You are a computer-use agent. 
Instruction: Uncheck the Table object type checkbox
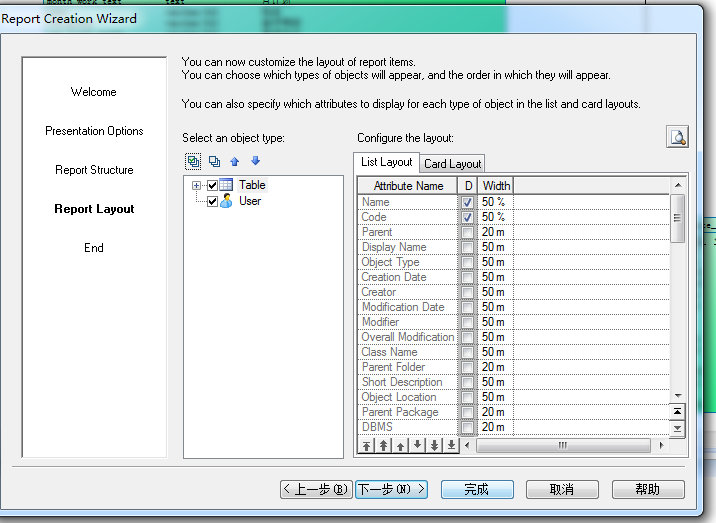click(212, 185)
